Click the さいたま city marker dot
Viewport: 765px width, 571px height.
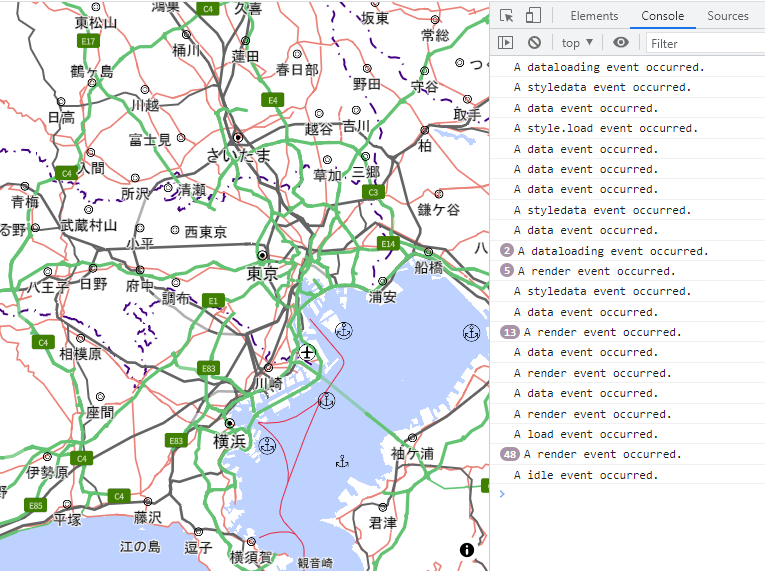(x=238, y=138)
